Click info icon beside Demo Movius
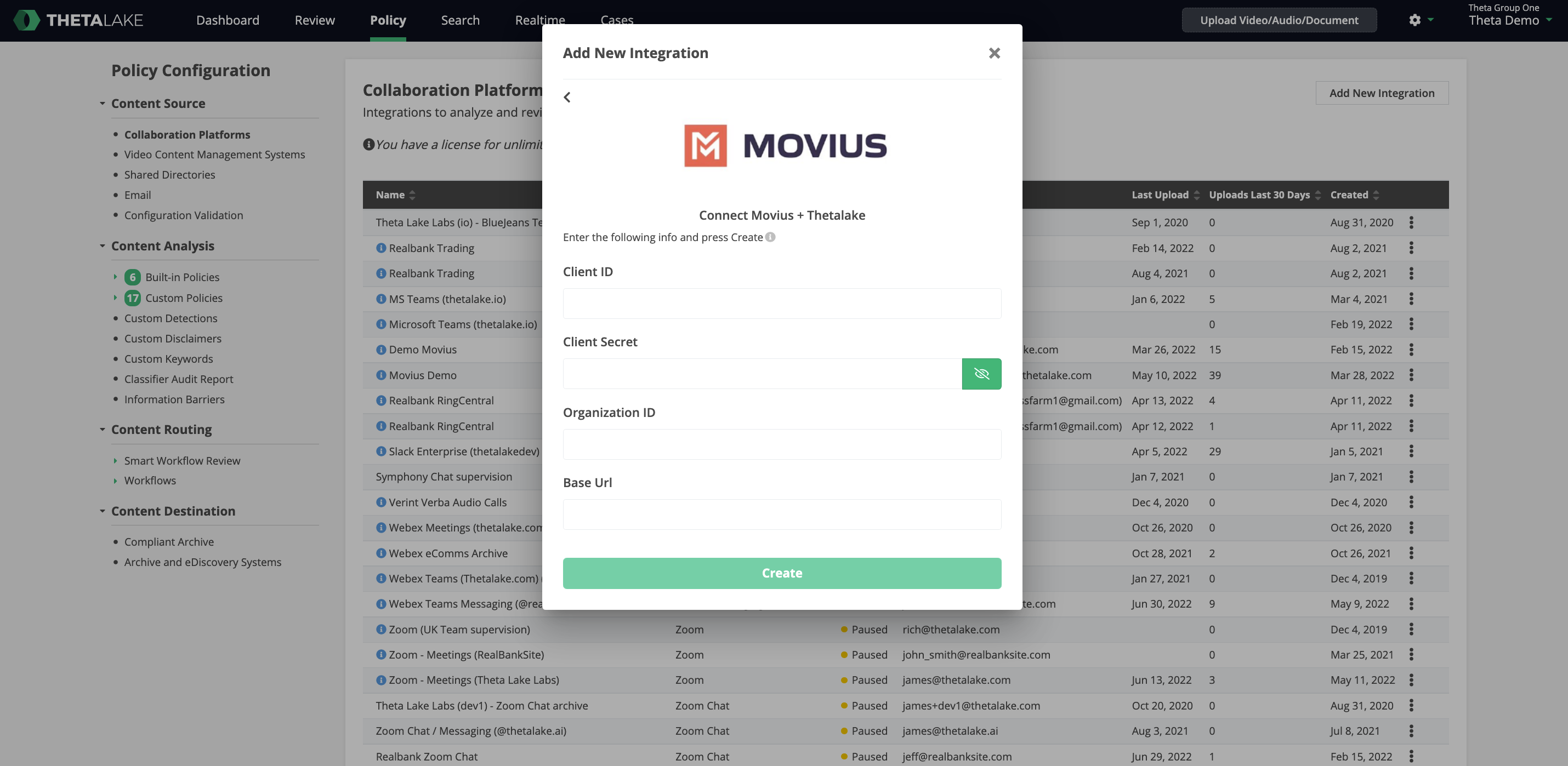The width and height of the screenshot is (1568, 766). (381, 350)
